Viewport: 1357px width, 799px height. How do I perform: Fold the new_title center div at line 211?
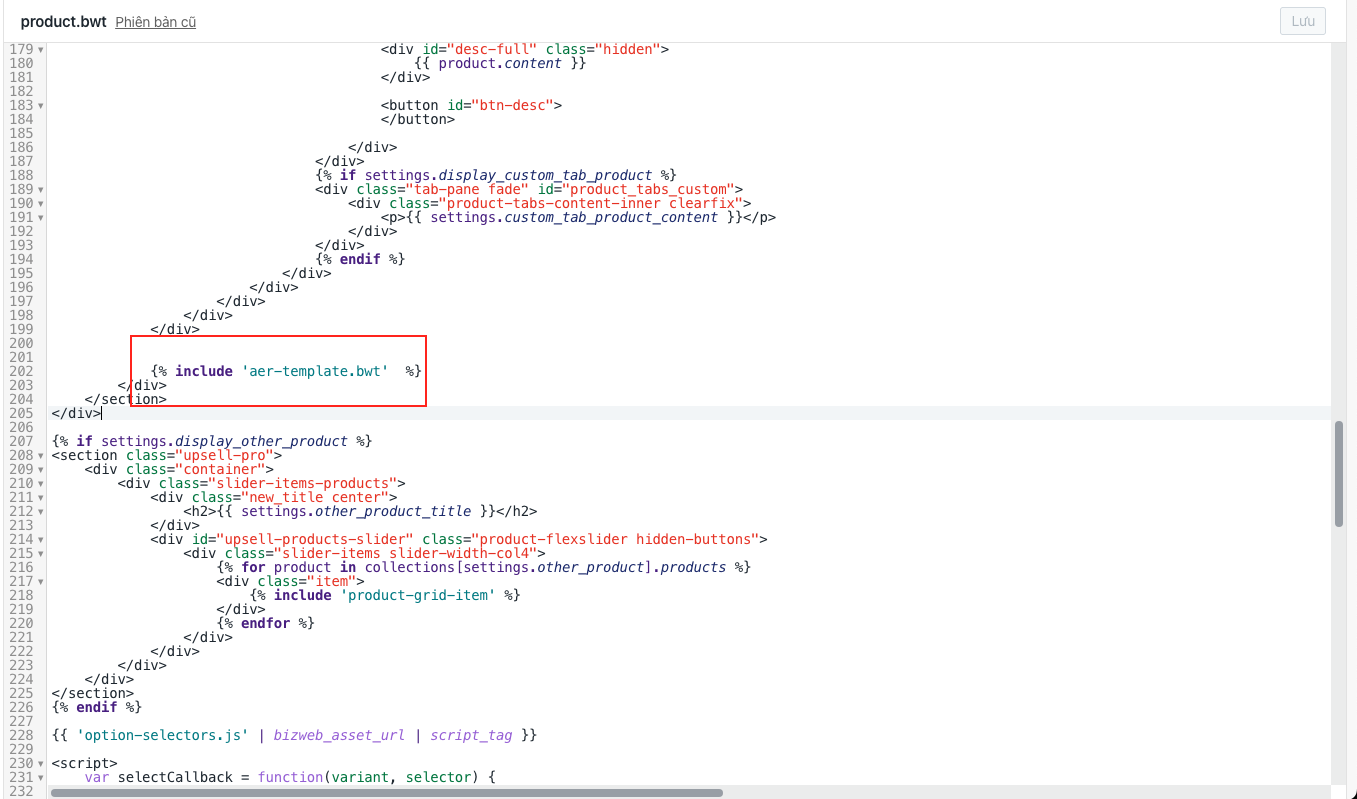pos(41,497)
